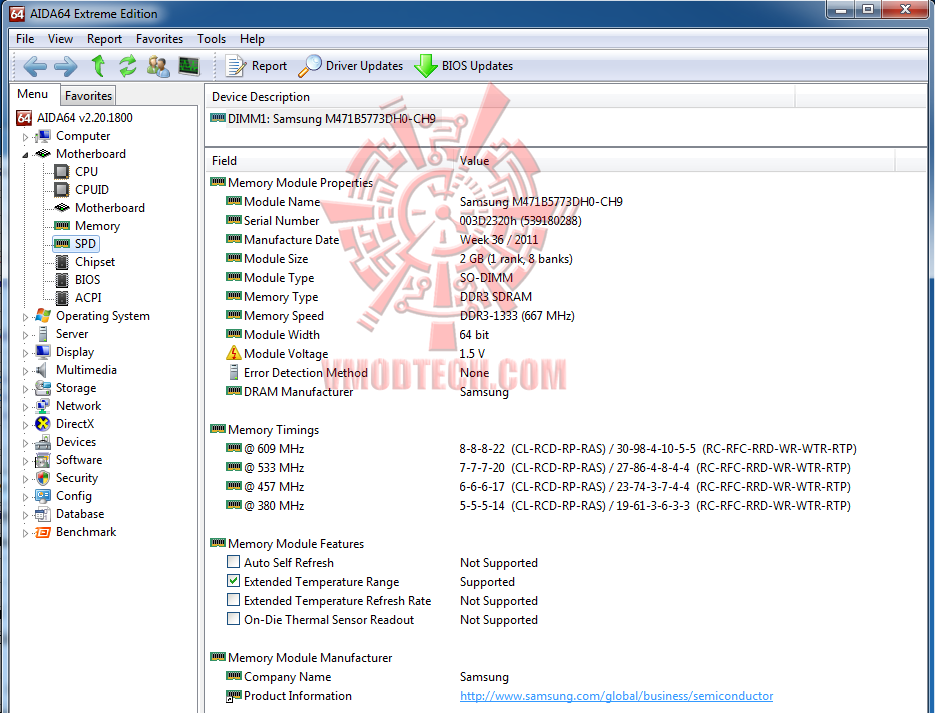This screenshot has height=713, width=935.
Task: Open the Help menu
Action: coord(252,39)
